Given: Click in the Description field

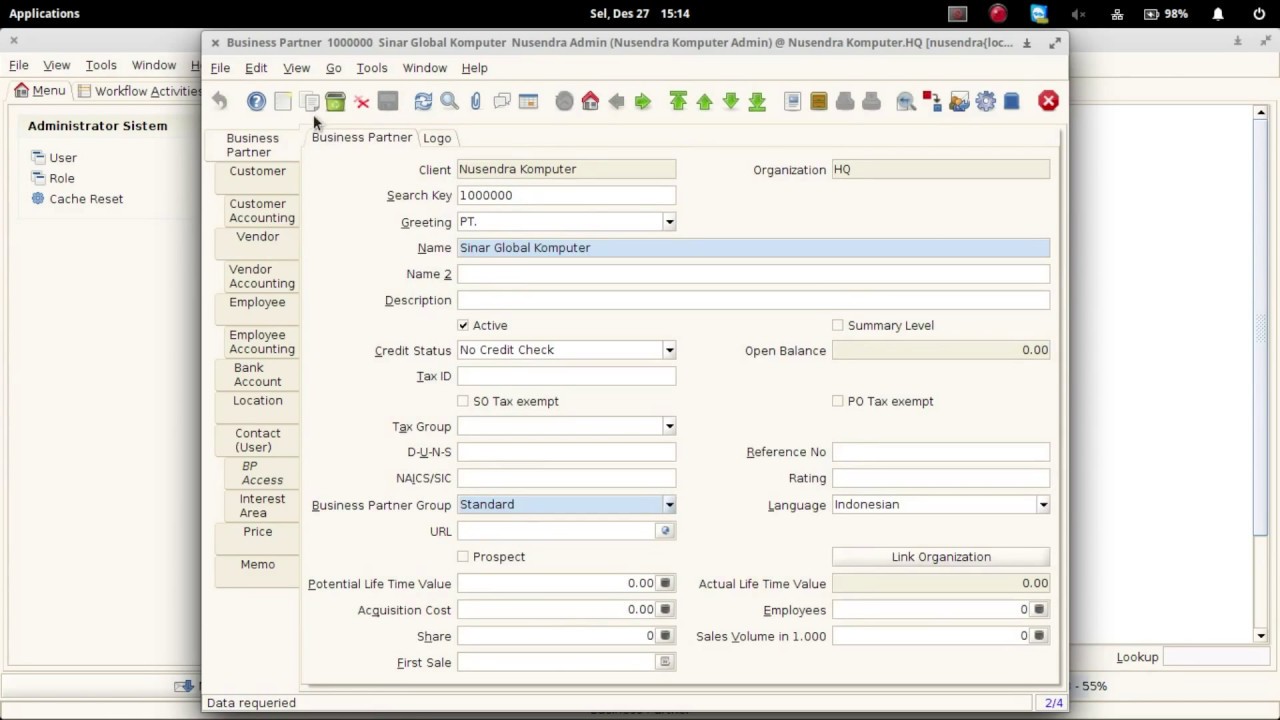Looking at the screenshot, I should pyautogui.click(x=754, y=300).
